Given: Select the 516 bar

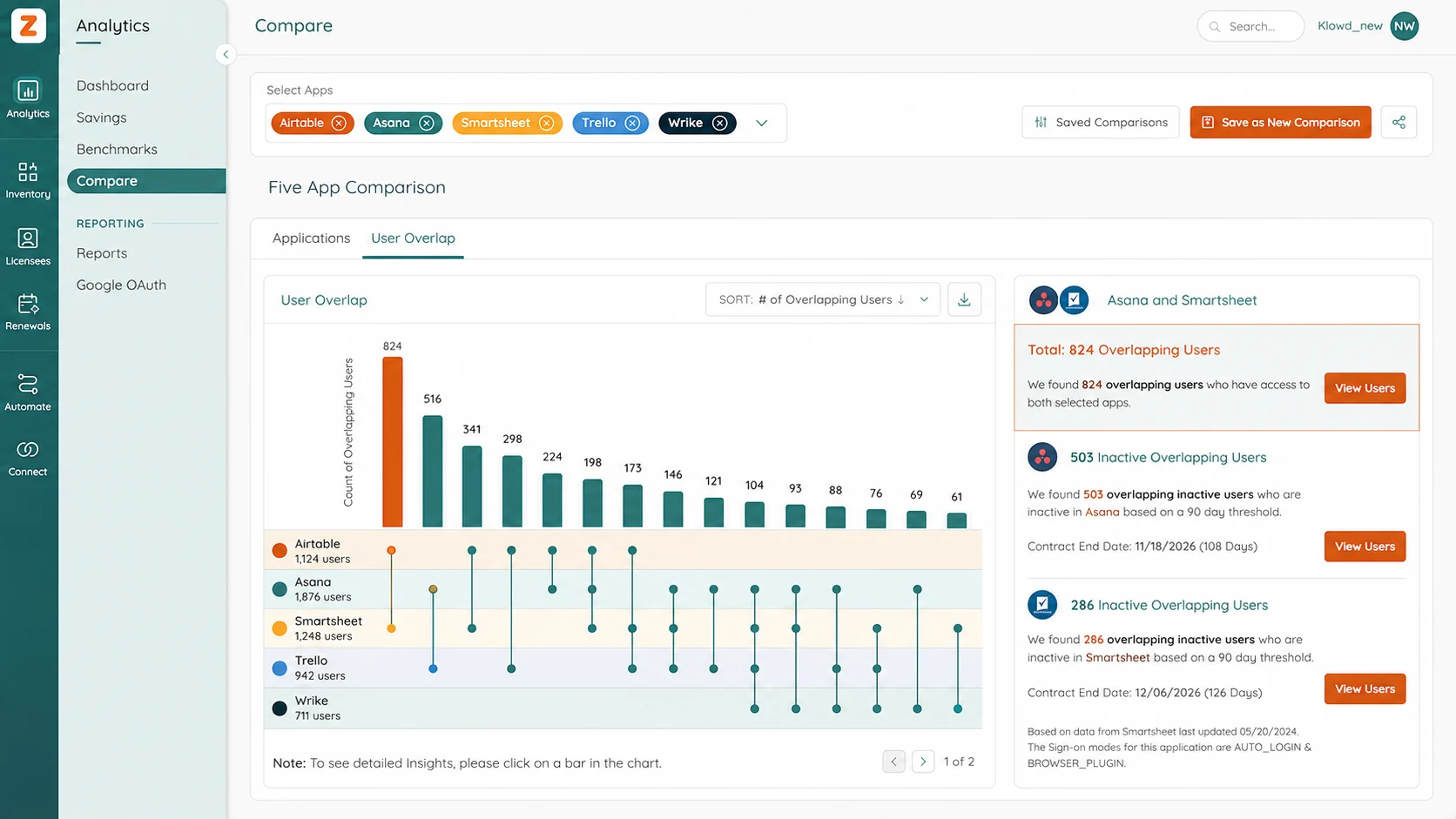Looking at the screenshot, I should tap(433, 471).
